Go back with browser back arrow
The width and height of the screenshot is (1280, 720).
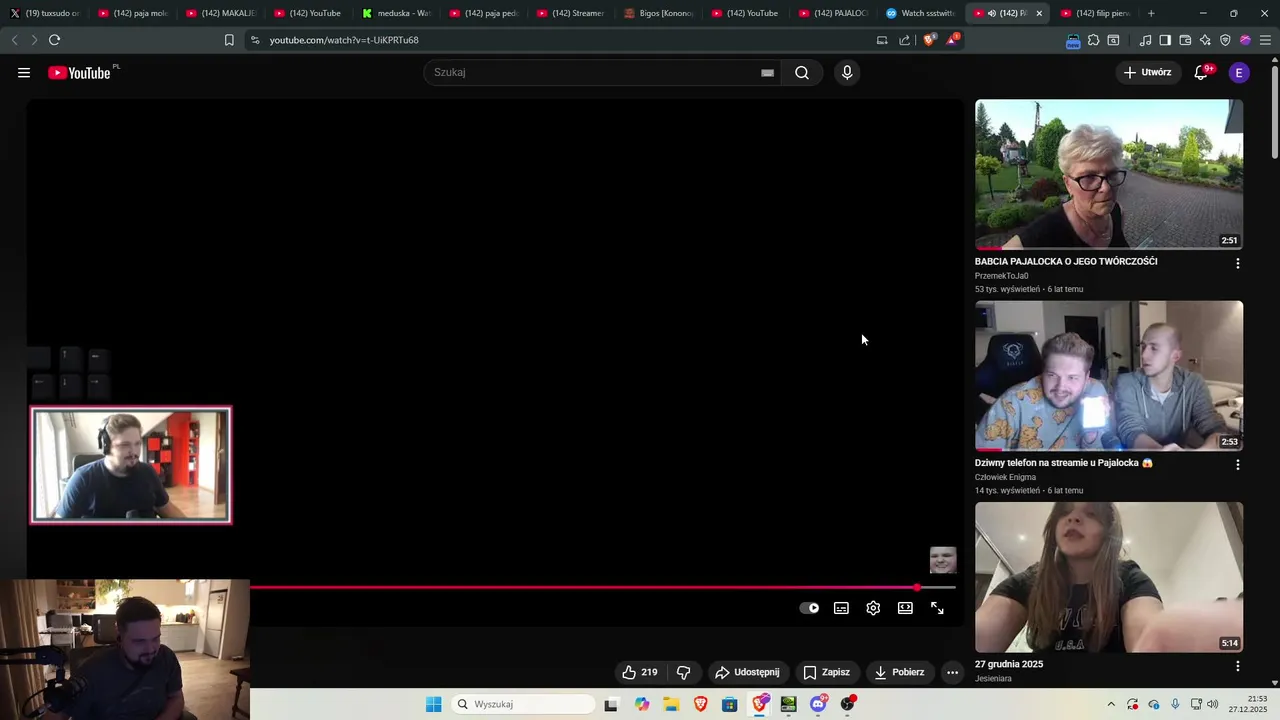pos(14,40)
